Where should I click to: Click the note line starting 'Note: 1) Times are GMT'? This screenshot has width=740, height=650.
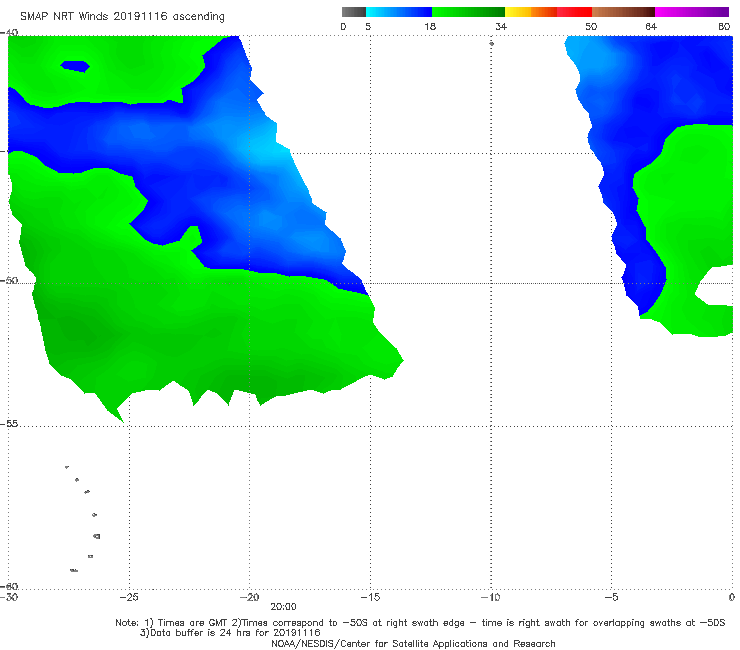click(x=420, y=623)
